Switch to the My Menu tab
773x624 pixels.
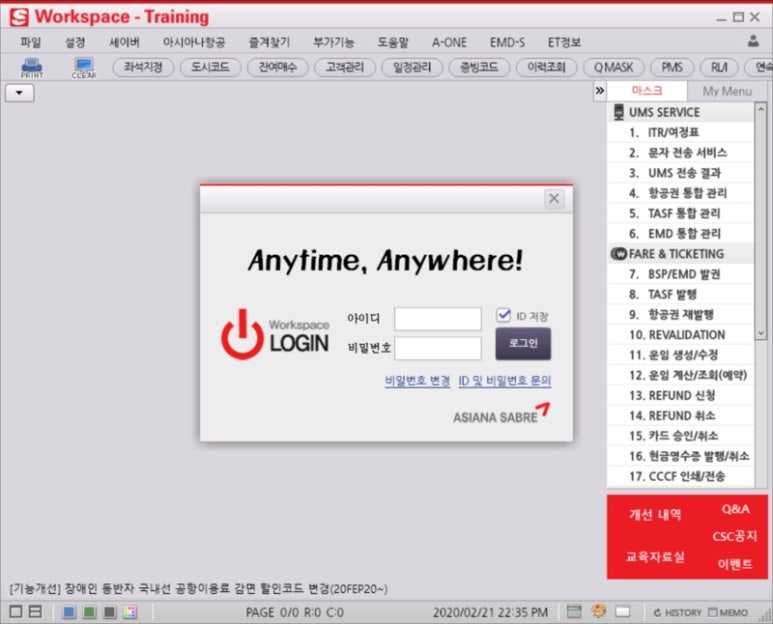pos(727,91)
